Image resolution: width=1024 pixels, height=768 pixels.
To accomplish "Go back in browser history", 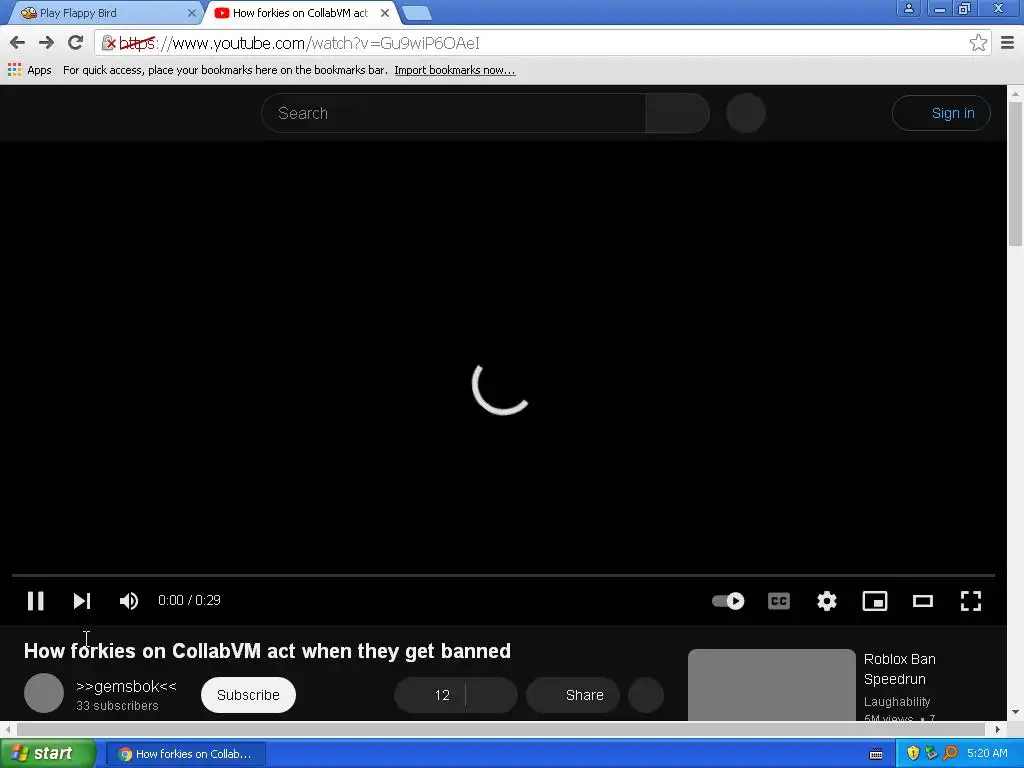I will point(18,43).
